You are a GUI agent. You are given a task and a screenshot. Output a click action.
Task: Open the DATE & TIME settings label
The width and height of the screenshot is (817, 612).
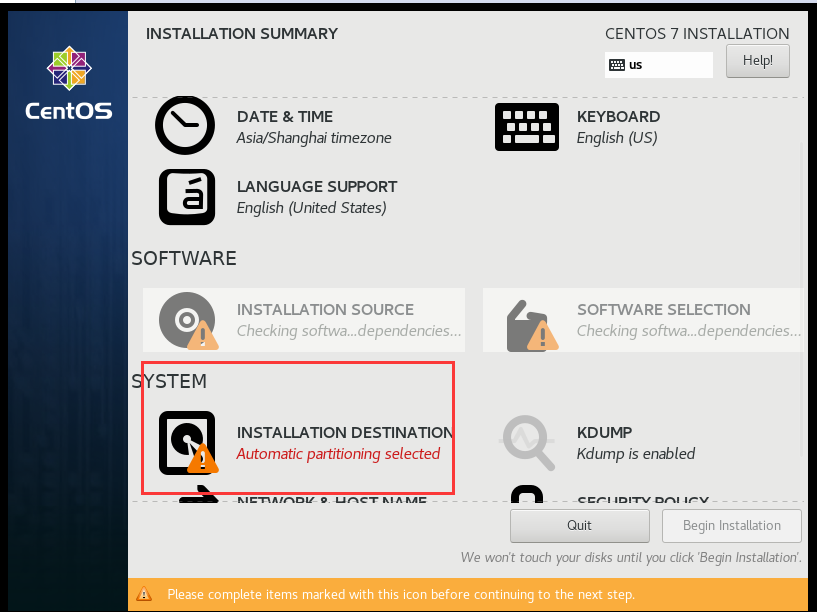[x=284, y=117]
